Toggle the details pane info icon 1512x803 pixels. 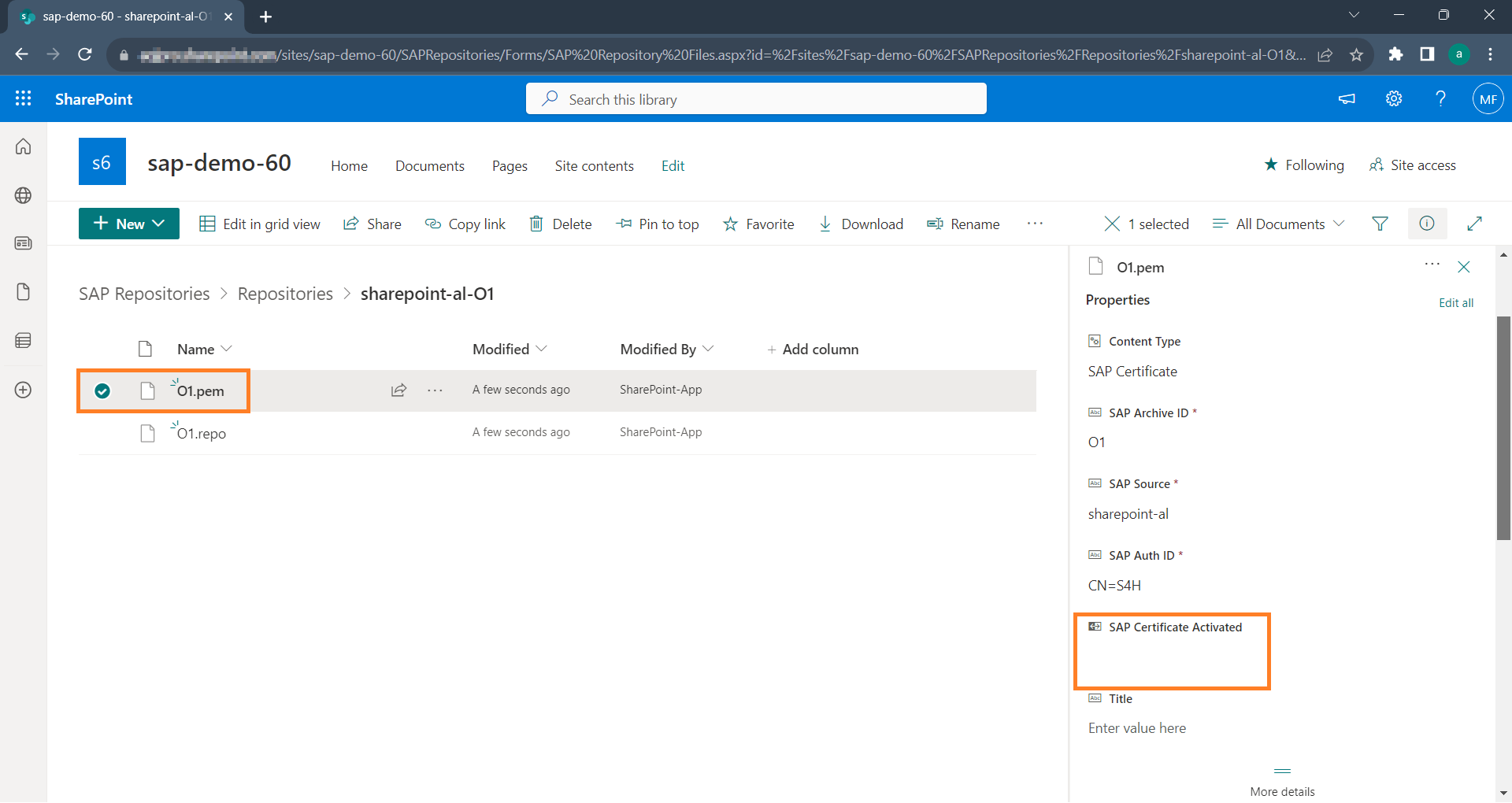[x=1426, y=224]
